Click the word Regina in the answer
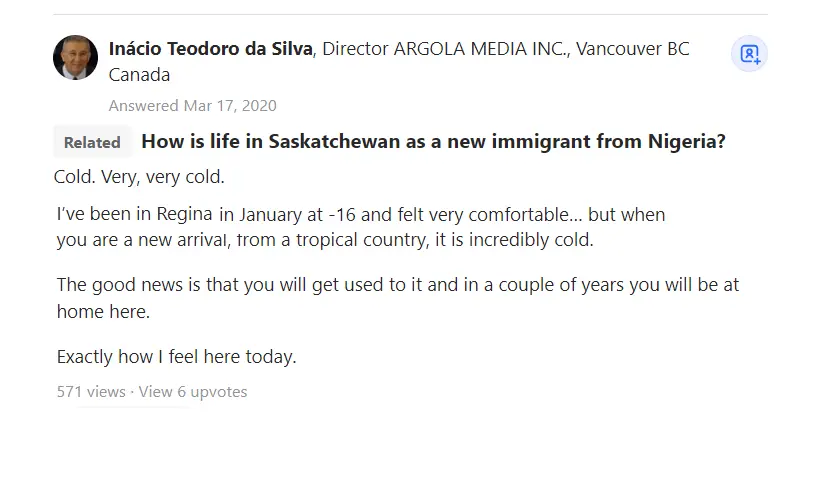This screenshot has height=487, width=826. pos(184,214)
